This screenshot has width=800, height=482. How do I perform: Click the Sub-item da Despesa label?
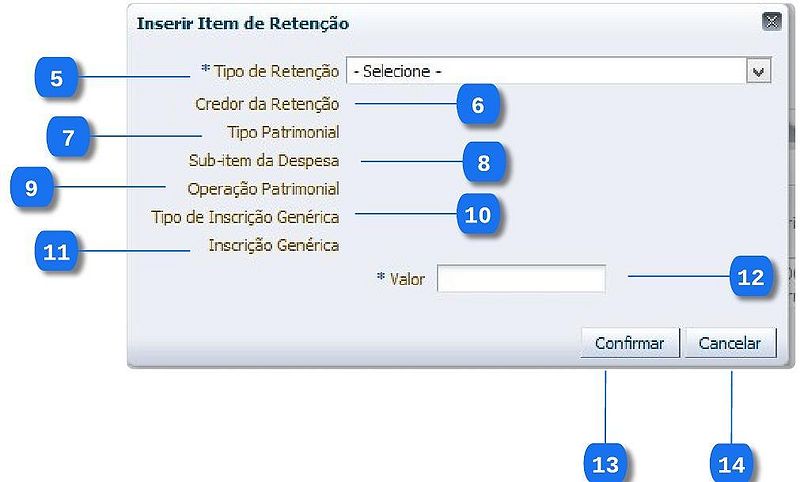[x=264, y=160]
